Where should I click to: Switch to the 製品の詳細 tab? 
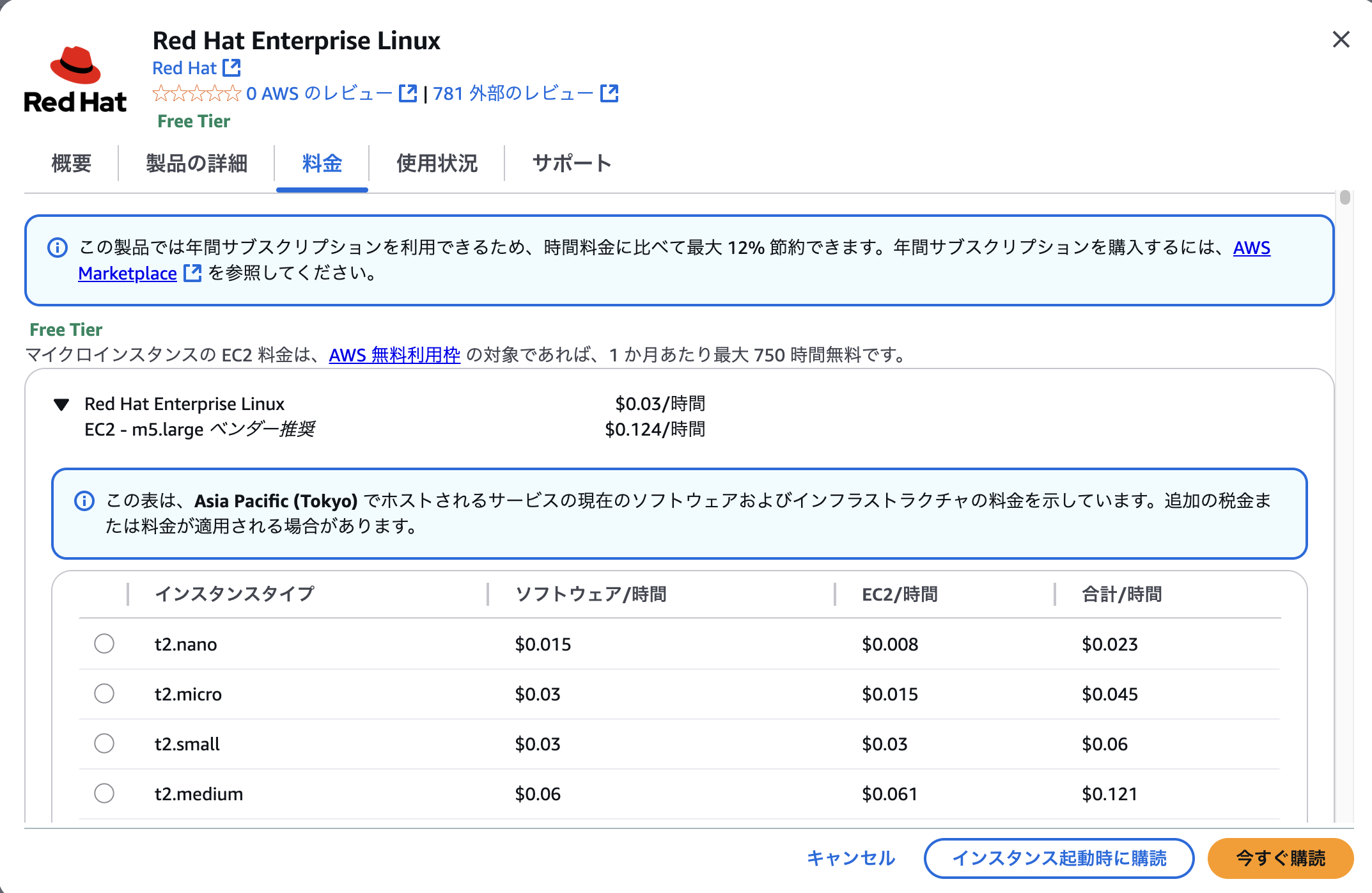(x=197, y=163)
